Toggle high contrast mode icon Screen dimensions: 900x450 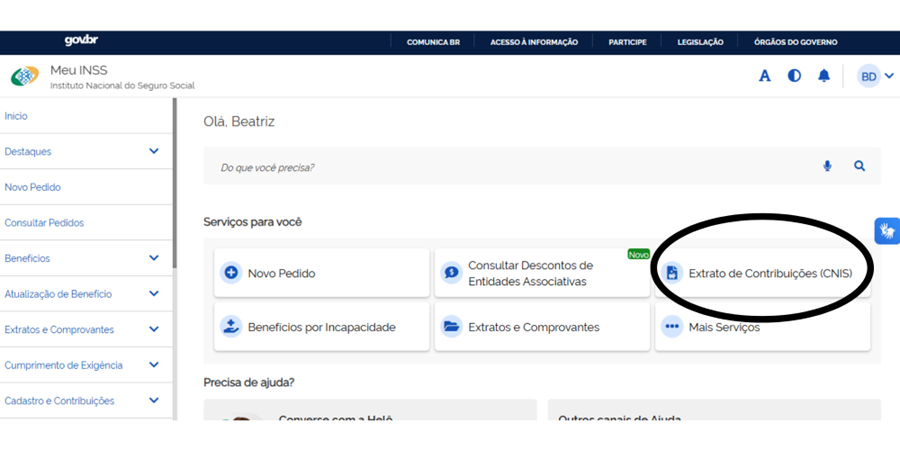(794, 76)
